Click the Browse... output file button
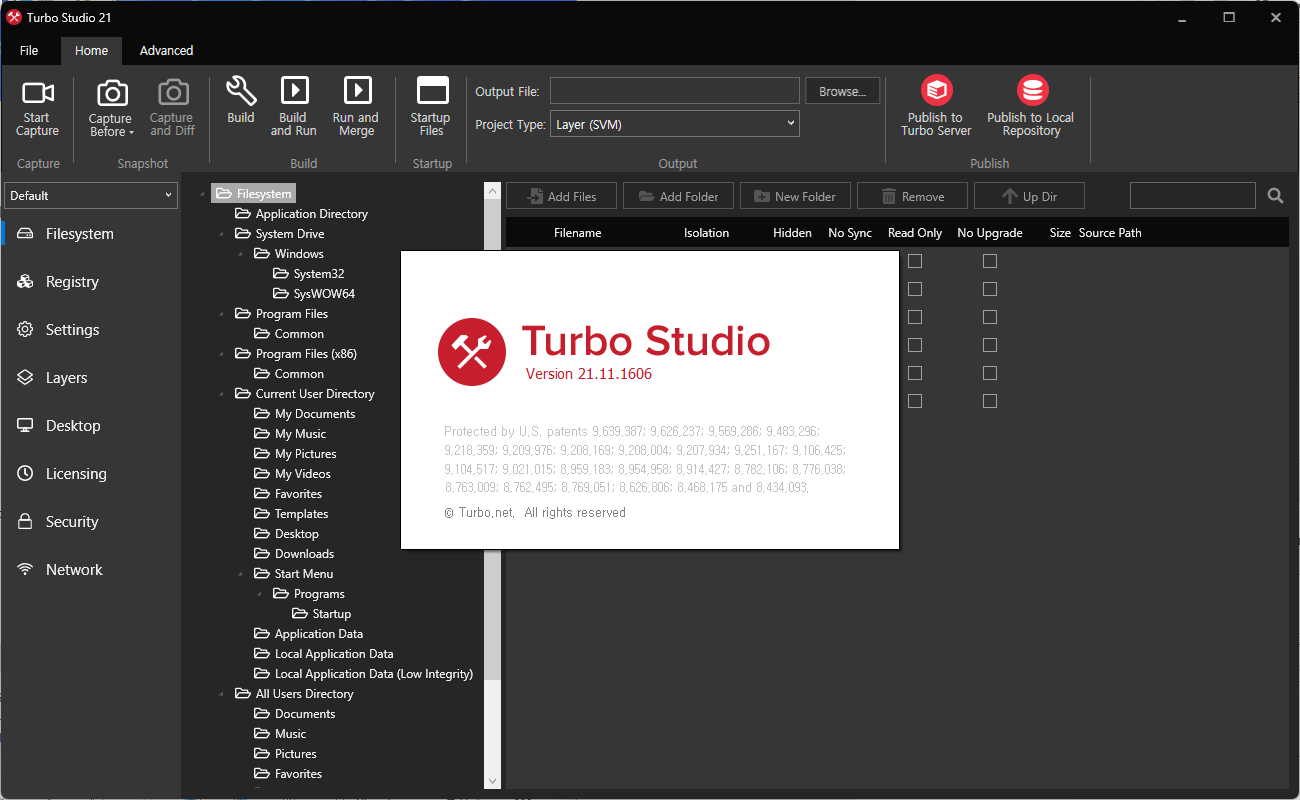Image resolution: width=1300 pixels, height=800 pixels. (842, 91)
